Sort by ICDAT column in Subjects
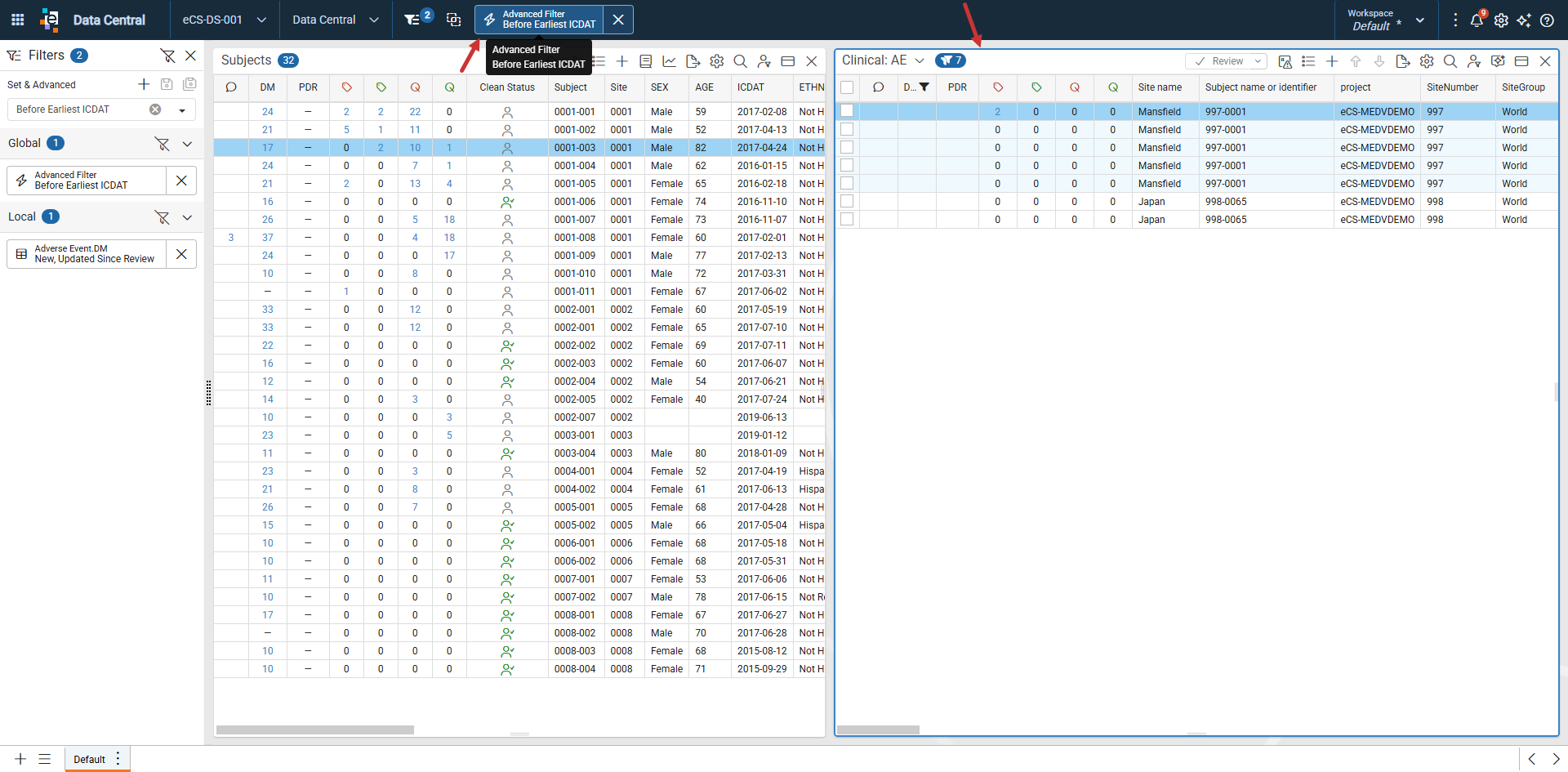1568x772 pixels. click(x=751, y=87)
